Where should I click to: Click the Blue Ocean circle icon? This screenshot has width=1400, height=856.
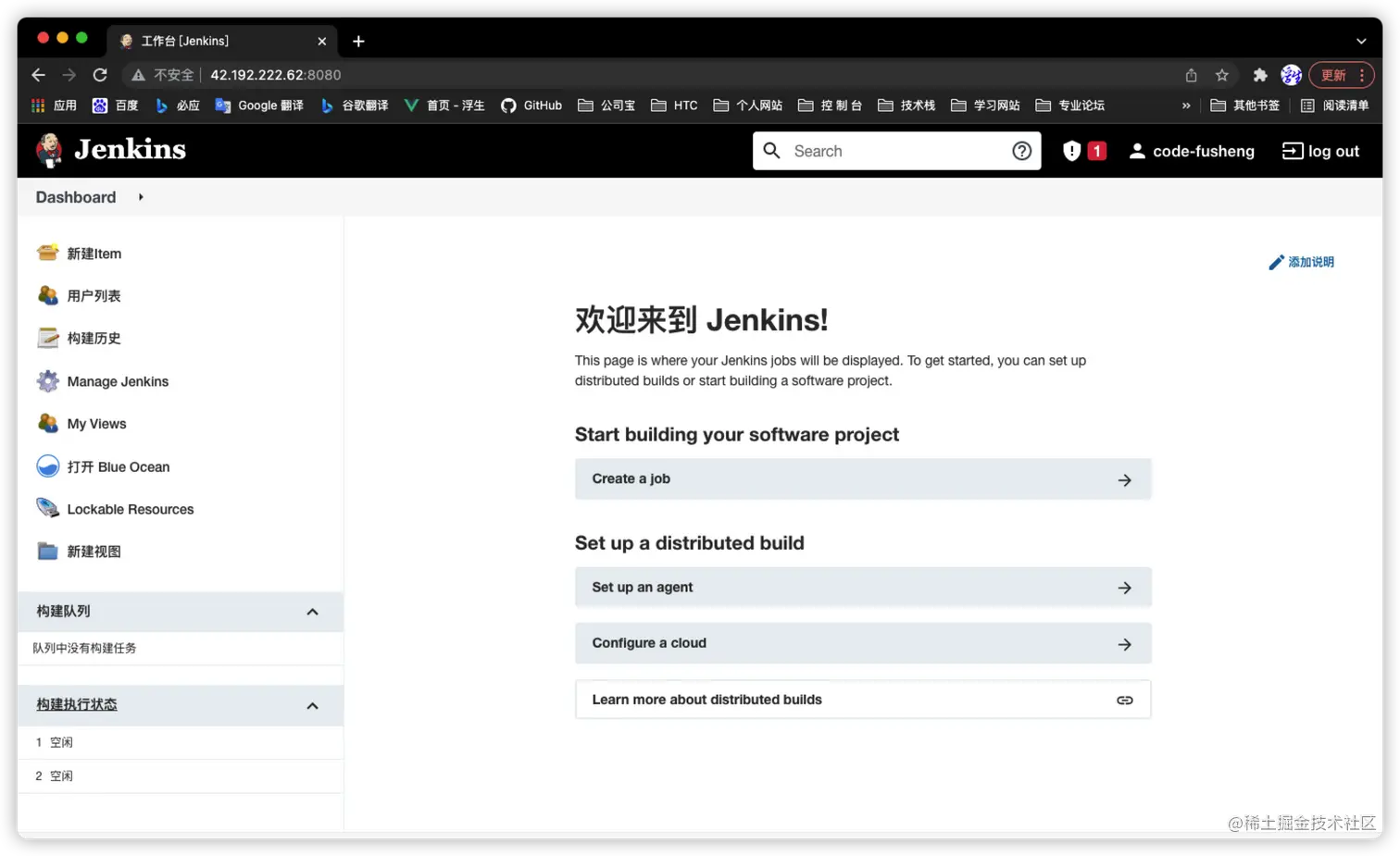click(x=47, y=466)
